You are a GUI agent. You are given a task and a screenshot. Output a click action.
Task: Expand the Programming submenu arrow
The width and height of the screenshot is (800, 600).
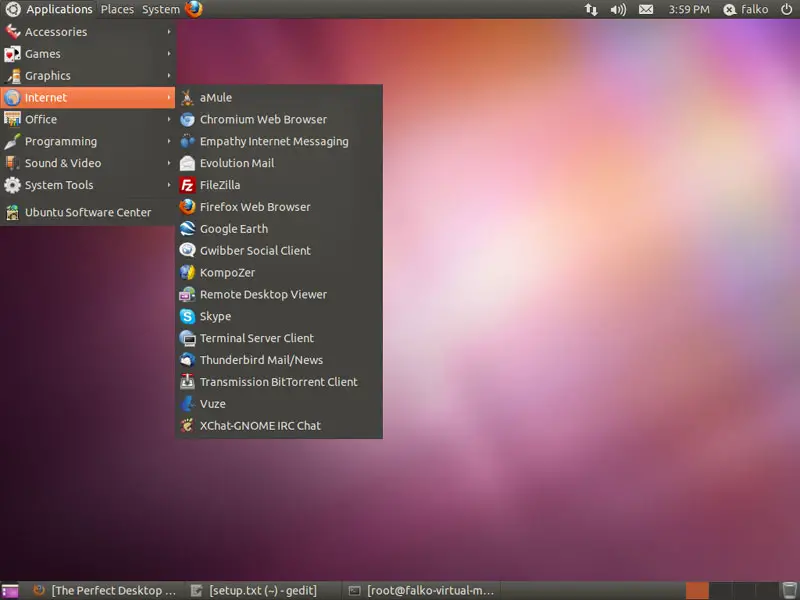[x=168, y=141]
